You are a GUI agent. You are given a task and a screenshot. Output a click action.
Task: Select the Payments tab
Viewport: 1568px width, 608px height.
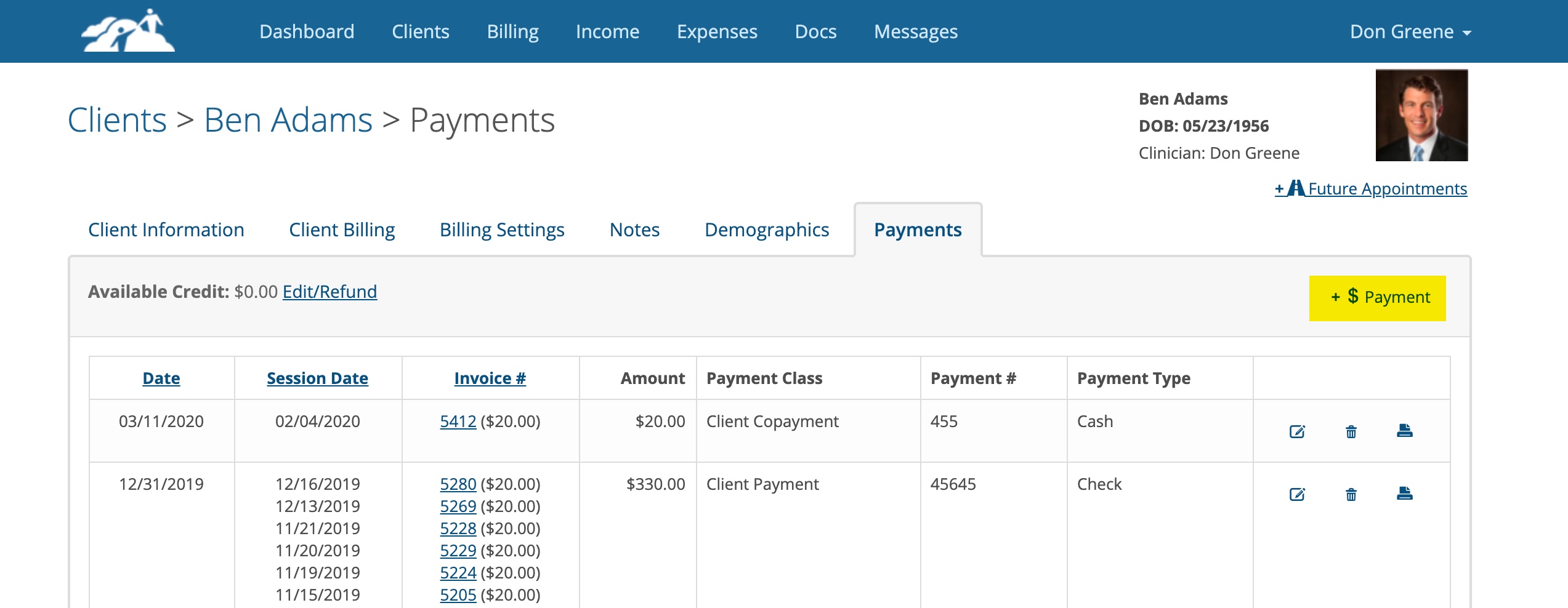click(x=918, y=230)
